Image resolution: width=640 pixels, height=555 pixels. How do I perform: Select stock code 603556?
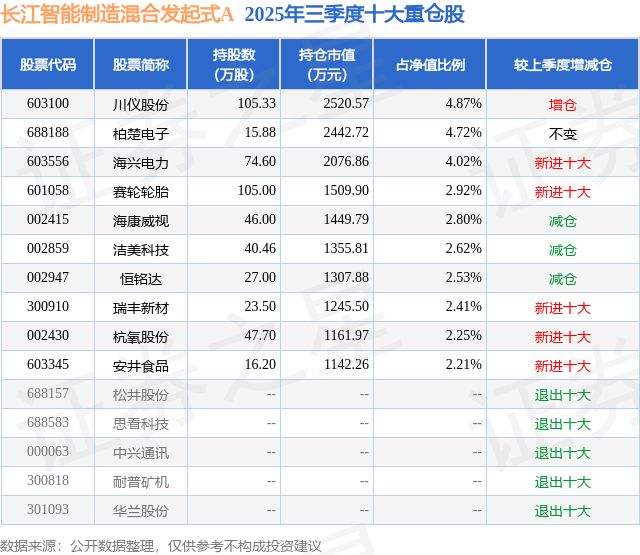(48, 161)
